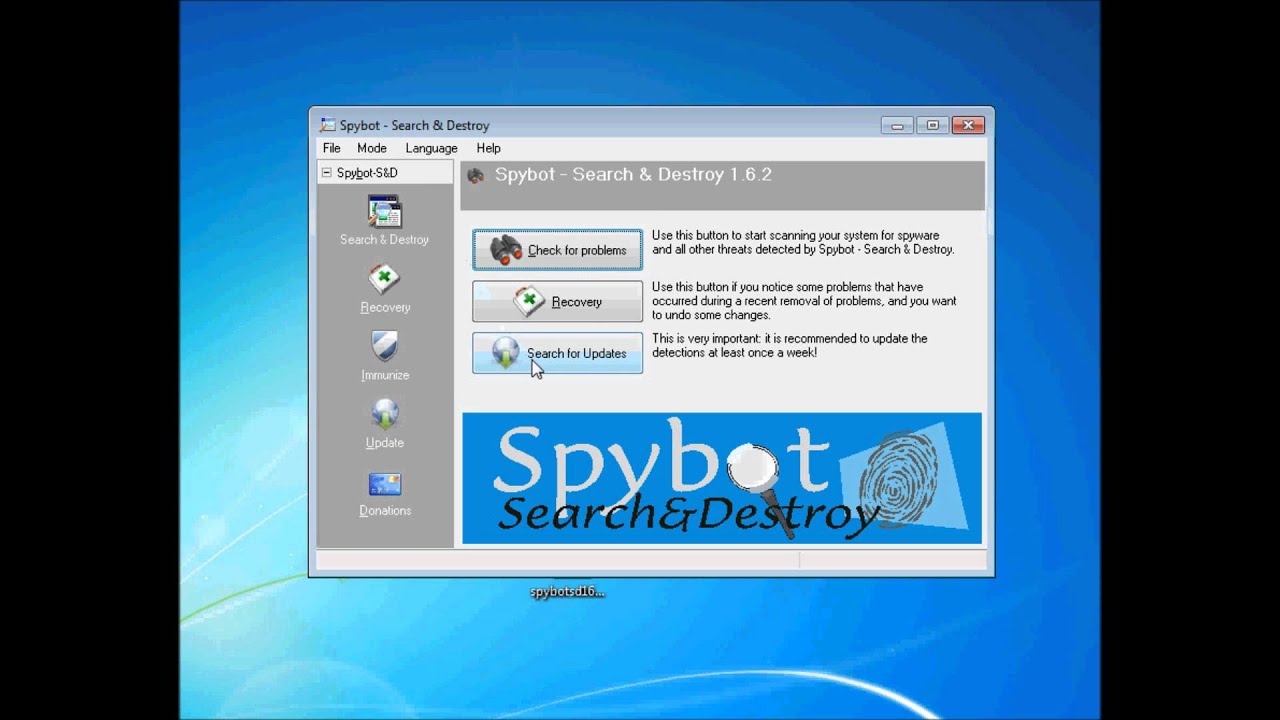The image size is (1280, 720).
Task: Open the Help menu
Action: [488, 148]
